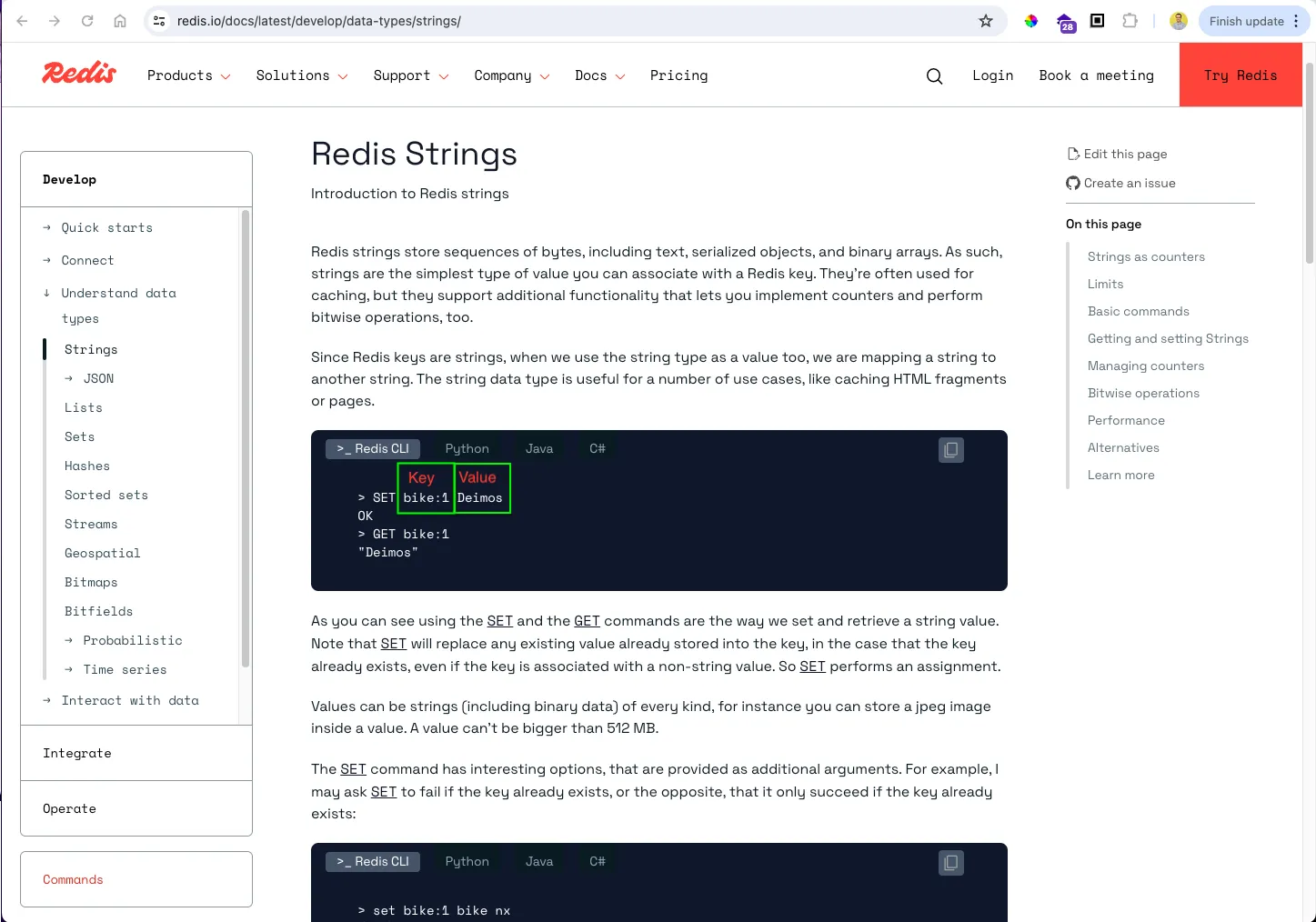Open Bitfields in the sidebar
The height and width of the screenshot is (922, 1316).
coord(99,612)
